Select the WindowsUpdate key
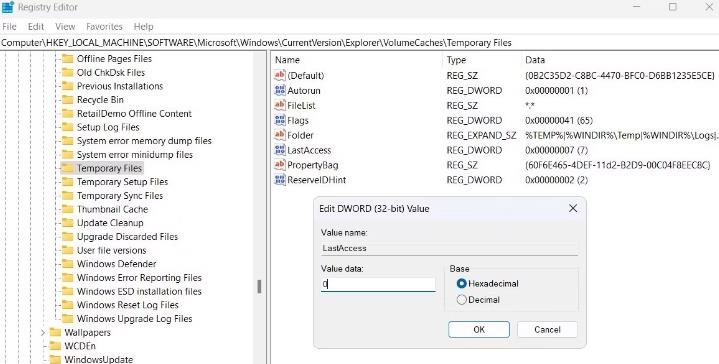 tap(99, 359)
